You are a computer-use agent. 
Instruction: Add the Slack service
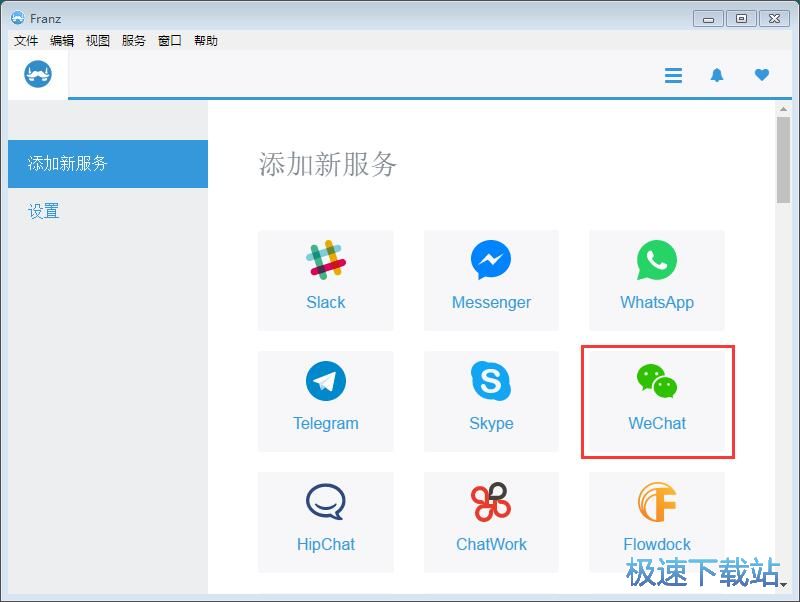pyautogui.click(x=326, y=280)
